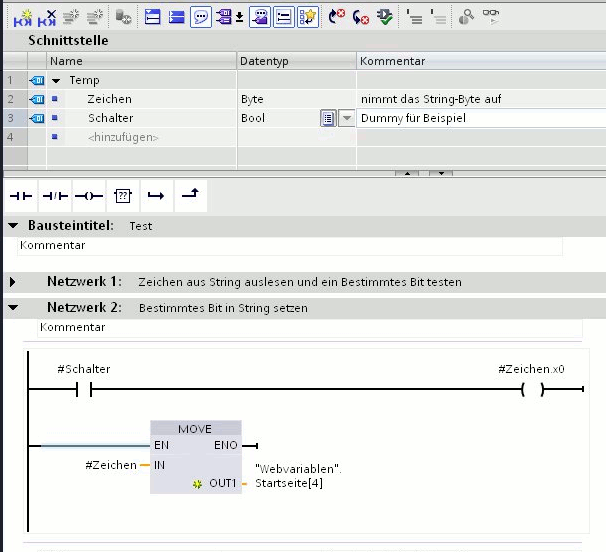
Task: Click the Netzwerk 2 Kommentar field
Action: click(x=310, y=328)
